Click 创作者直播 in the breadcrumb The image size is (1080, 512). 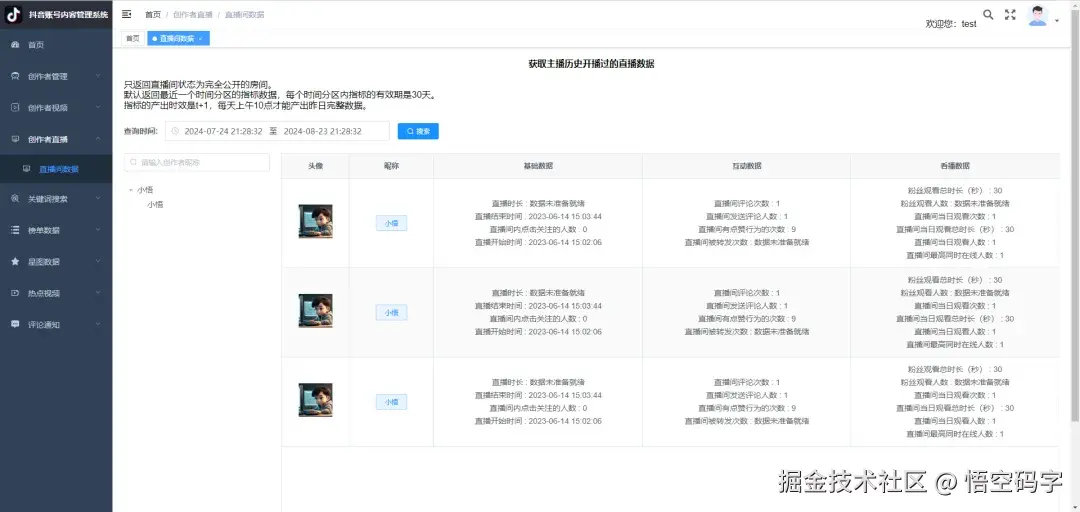(193, 14)
